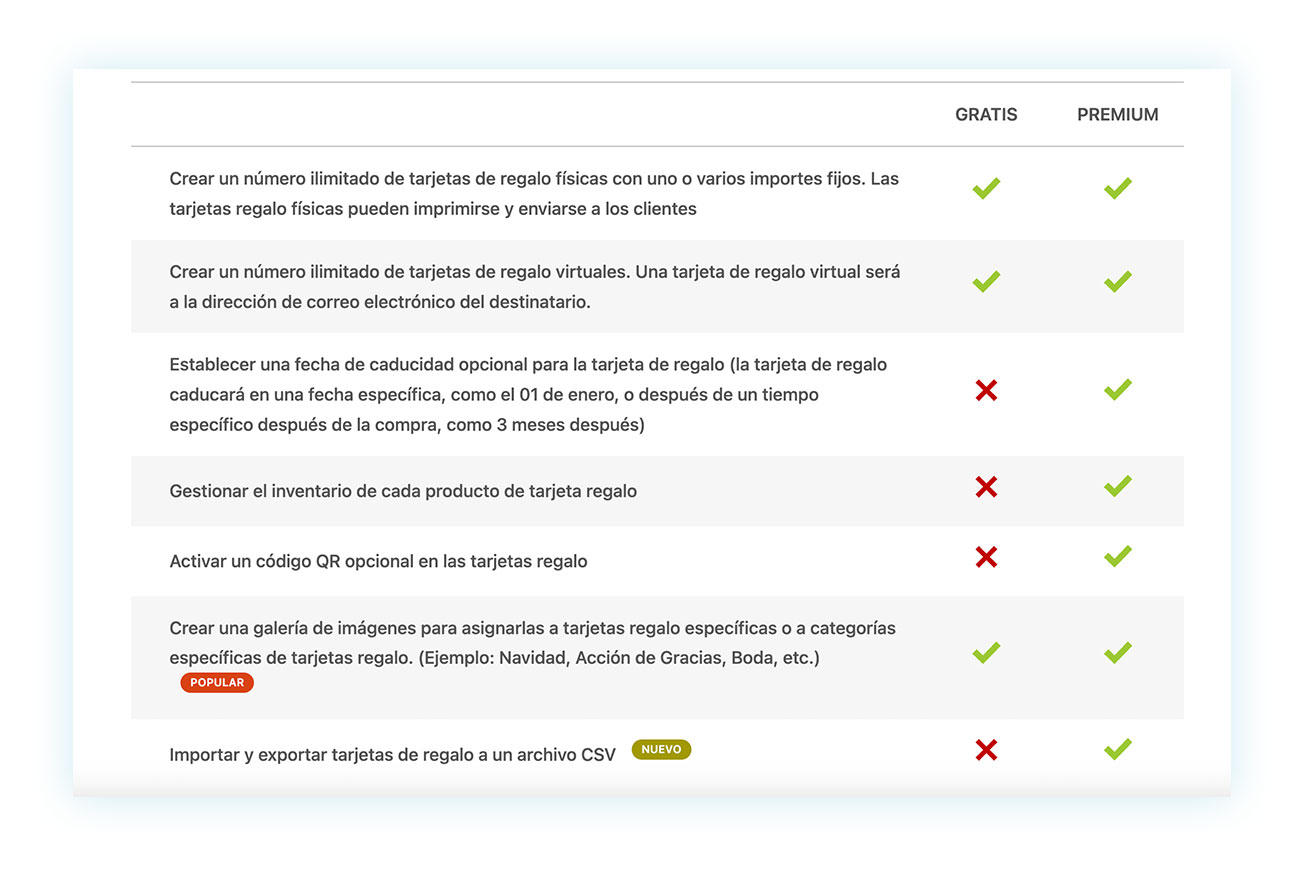This screenshot has height=887, width=1300.
Task: Click the PREMIUM check for expiry date row
Action: (x=1118, y=390)
